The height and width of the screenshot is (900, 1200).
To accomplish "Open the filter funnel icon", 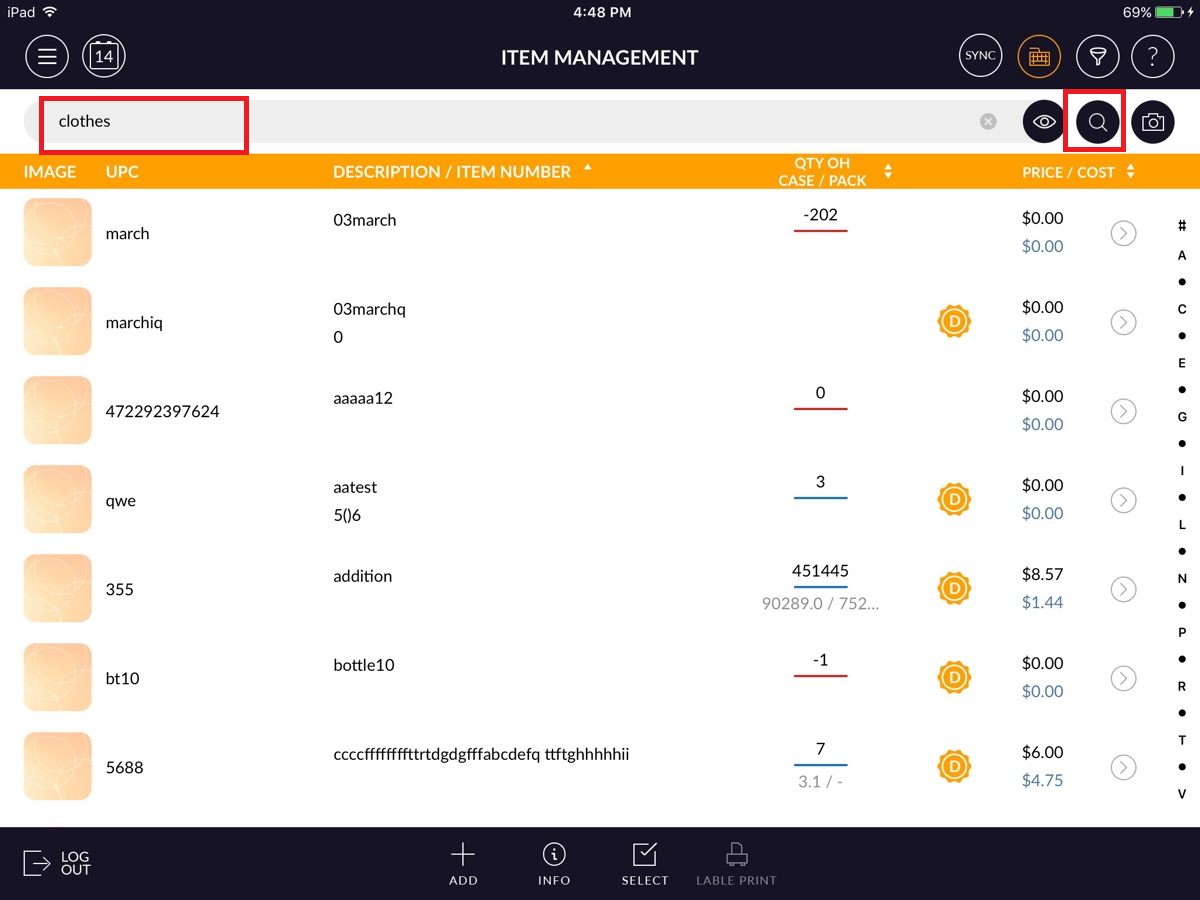I will click(1097, 57).
